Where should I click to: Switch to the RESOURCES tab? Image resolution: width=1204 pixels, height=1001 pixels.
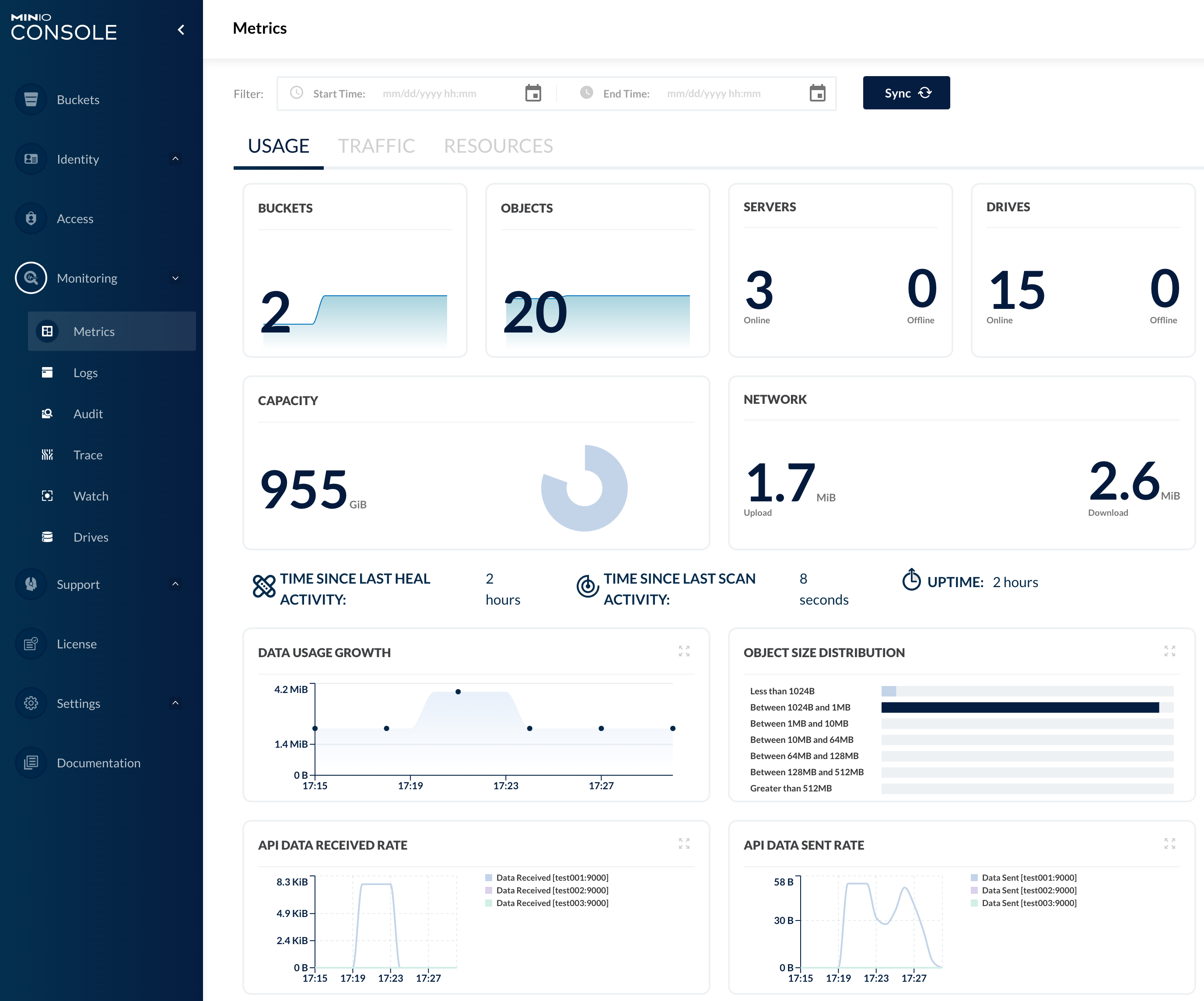coord(498,146)
